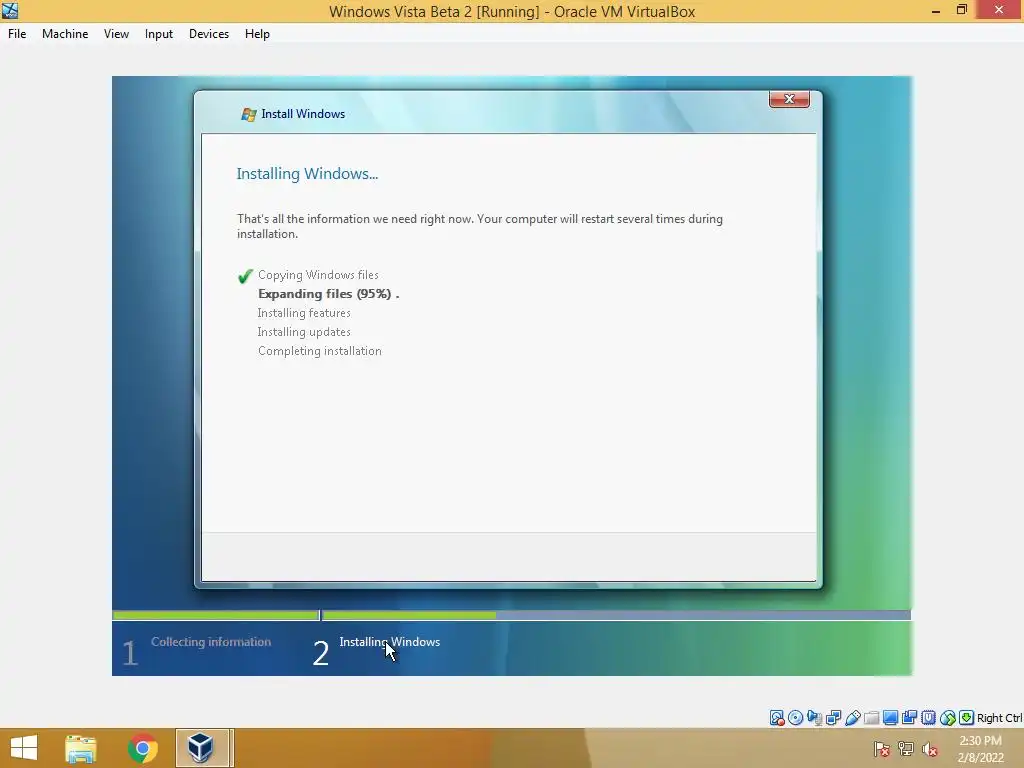This screenshot has height=768, width=1024.
Task: Open the File menu
Action: pos(17,34)
